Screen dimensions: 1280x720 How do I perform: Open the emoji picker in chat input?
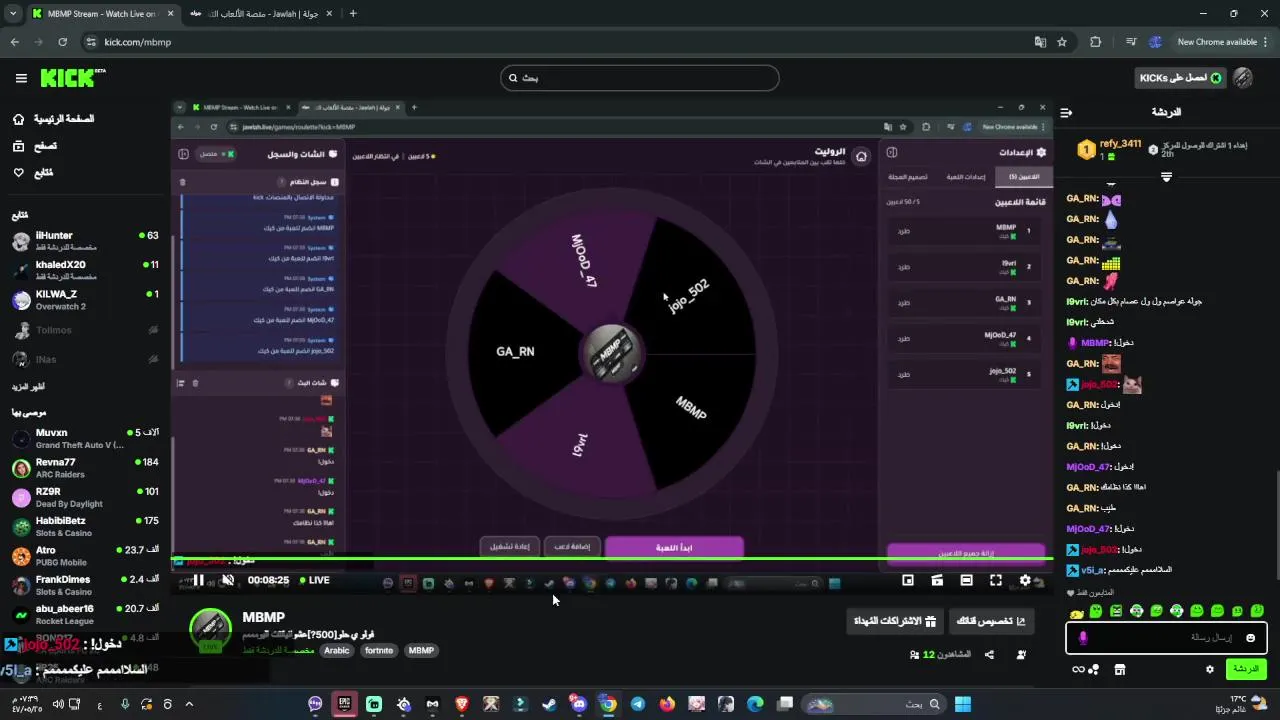(x=1250, y=638)
